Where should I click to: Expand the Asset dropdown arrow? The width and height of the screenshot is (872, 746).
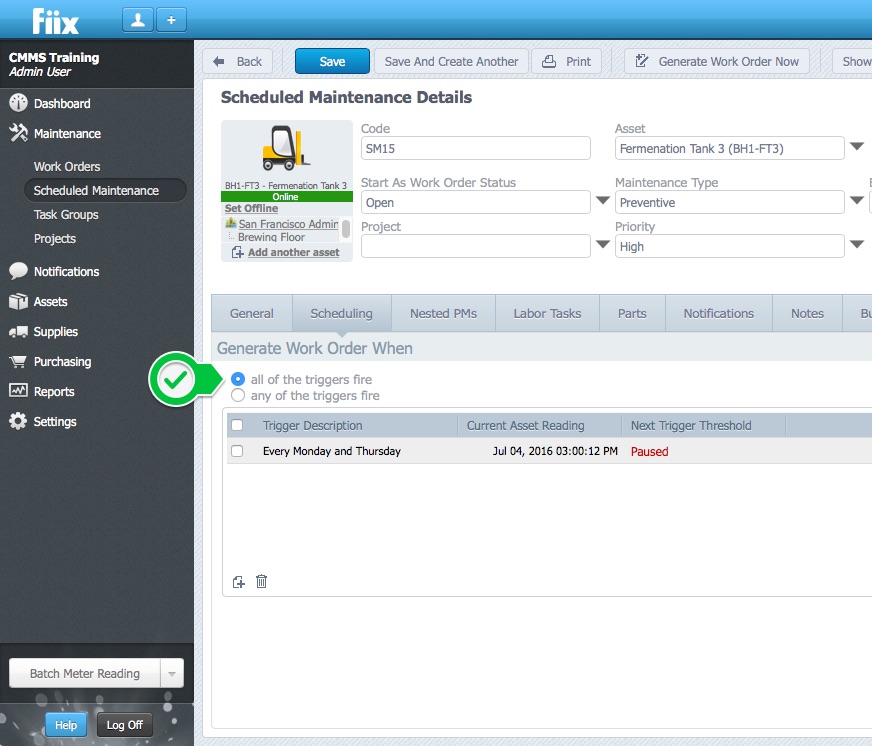pos(857,146)
